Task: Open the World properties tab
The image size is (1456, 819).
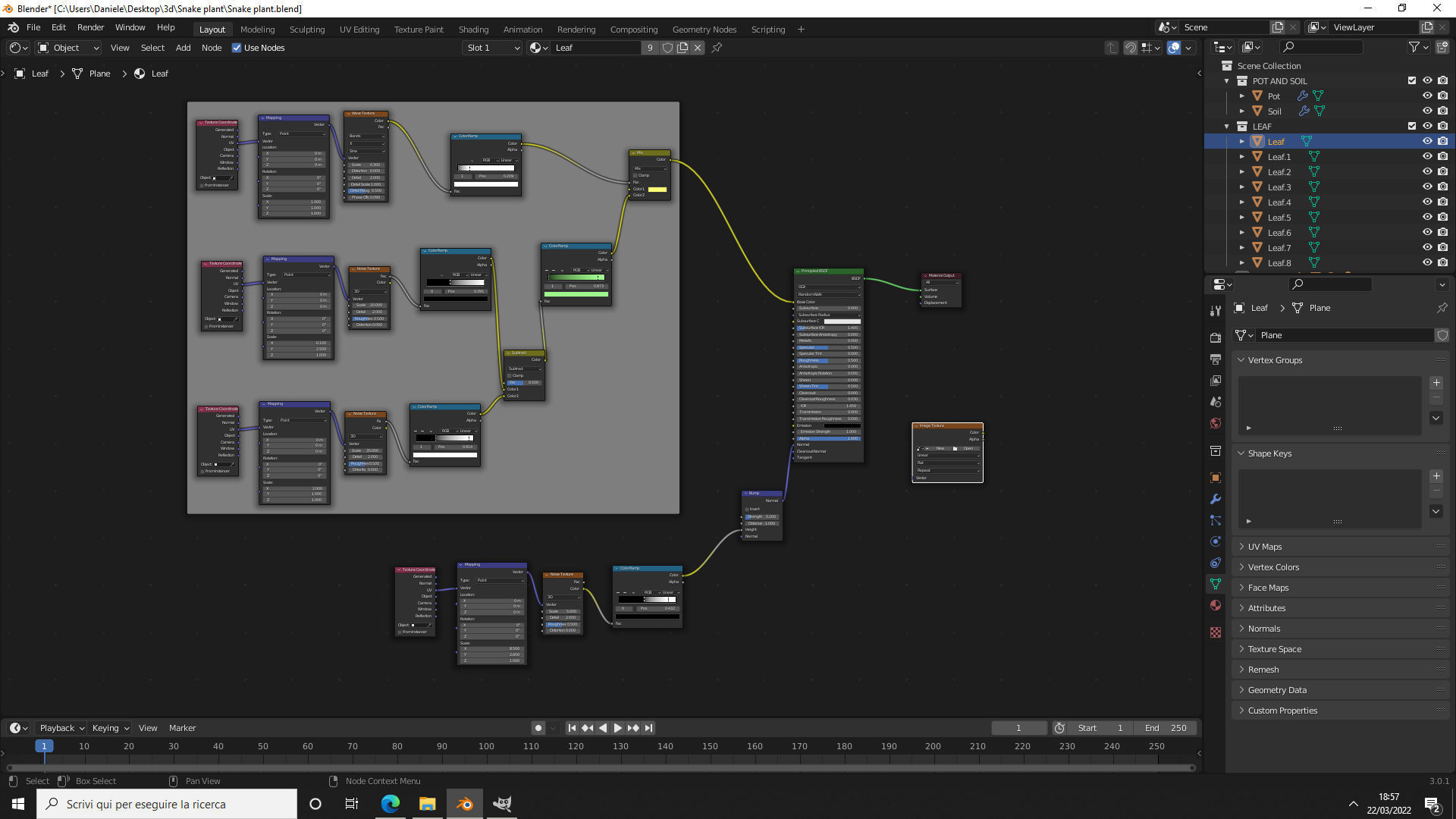Action: tap(1216, 423)
